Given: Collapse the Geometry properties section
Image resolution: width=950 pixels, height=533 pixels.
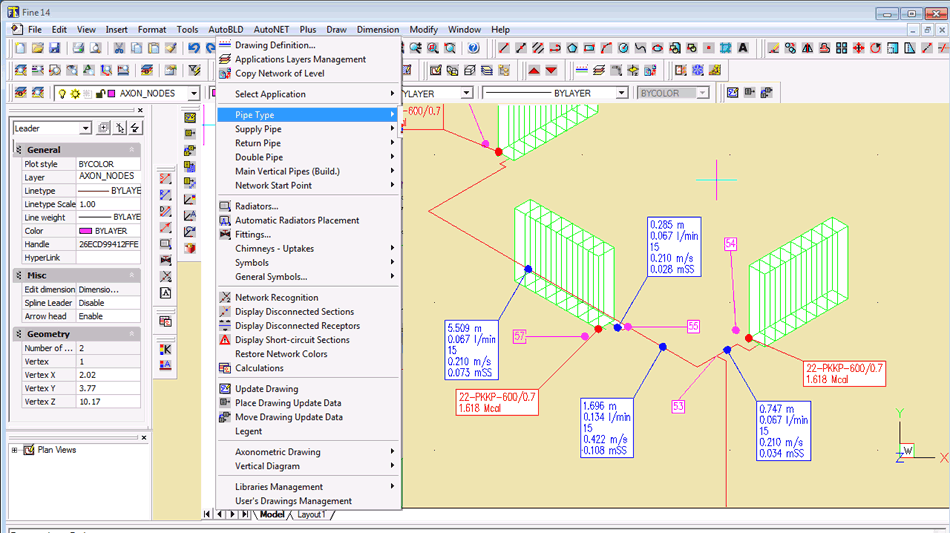Looking at the screenshot, I should [x=131, y=334].
